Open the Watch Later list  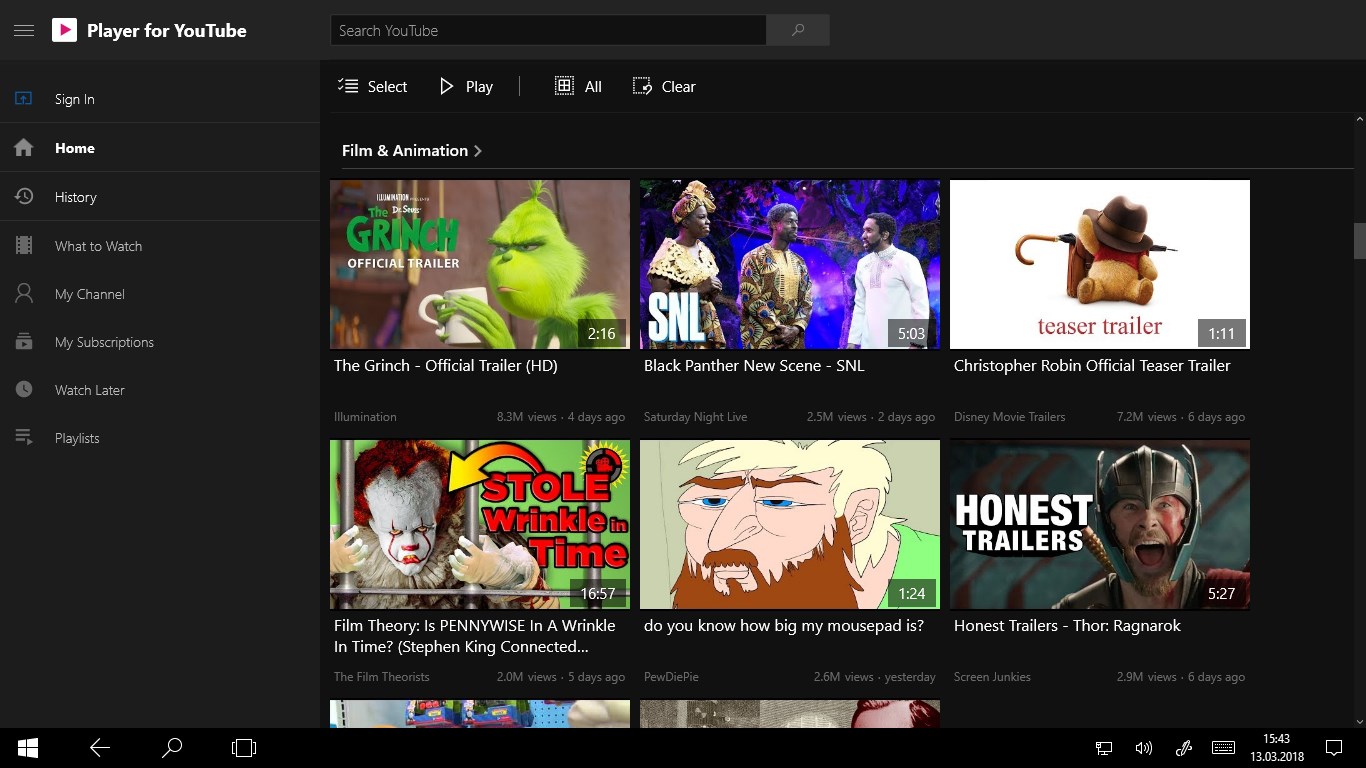point(160,390)
